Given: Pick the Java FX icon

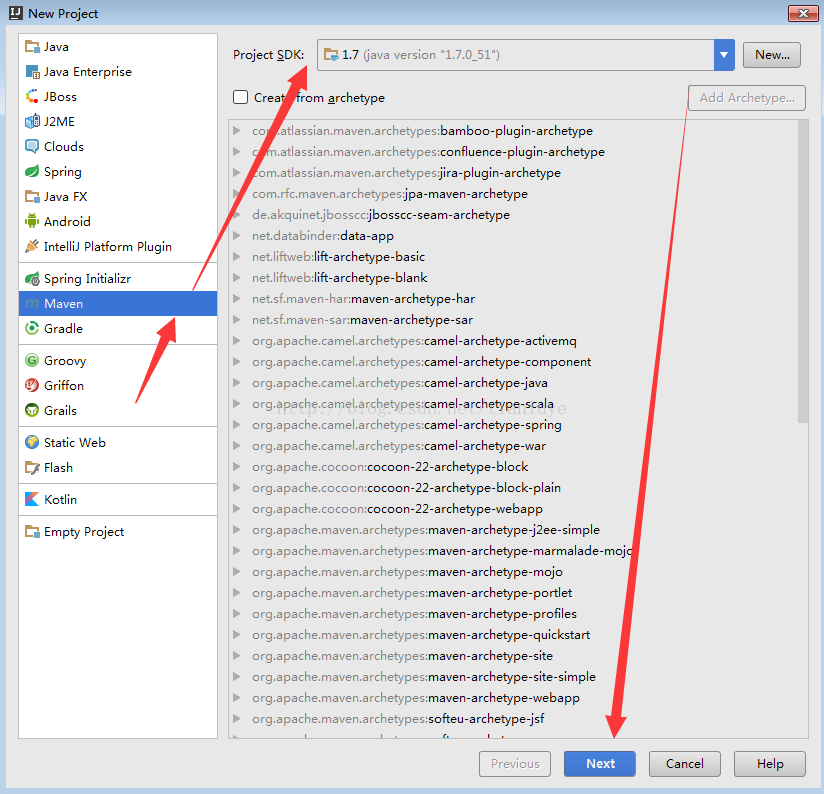Looking at the screenshot, I should click(x=32, y=197).
